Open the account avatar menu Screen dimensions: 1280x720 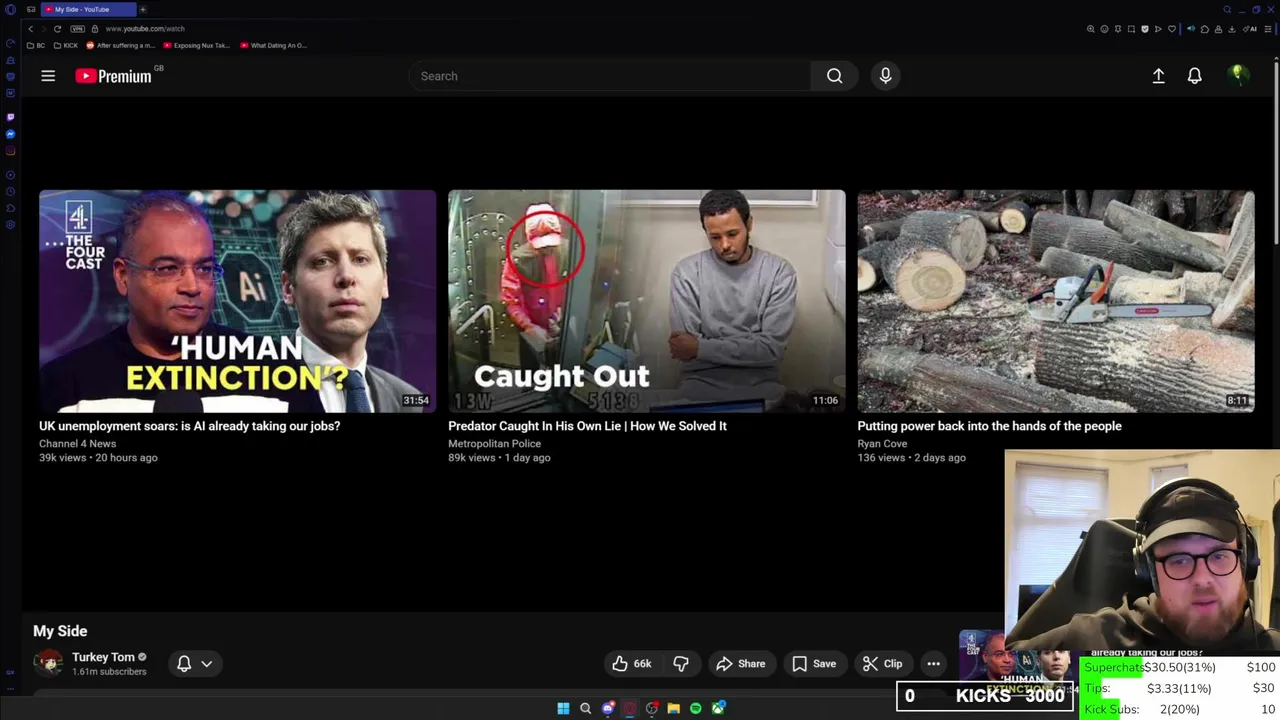[x=1238, y=76]
